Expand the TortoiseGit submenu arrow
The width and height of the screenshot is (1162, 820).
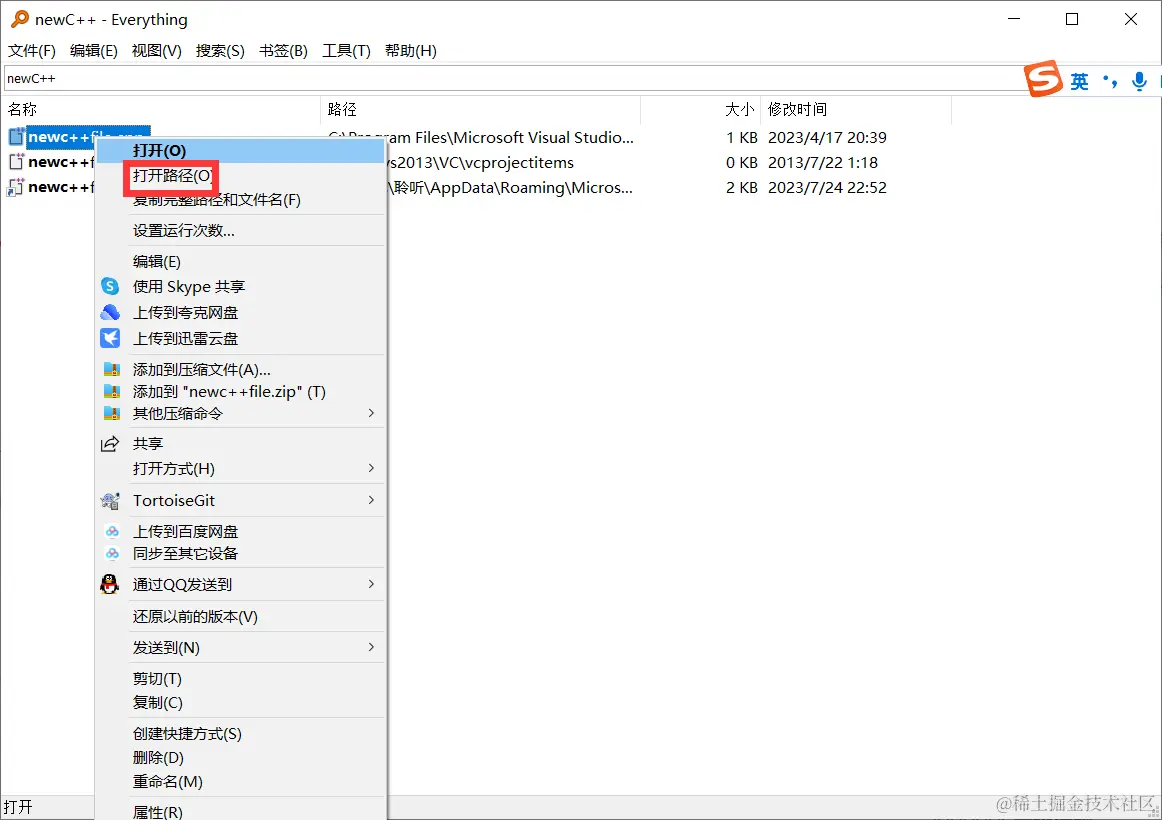371,500
